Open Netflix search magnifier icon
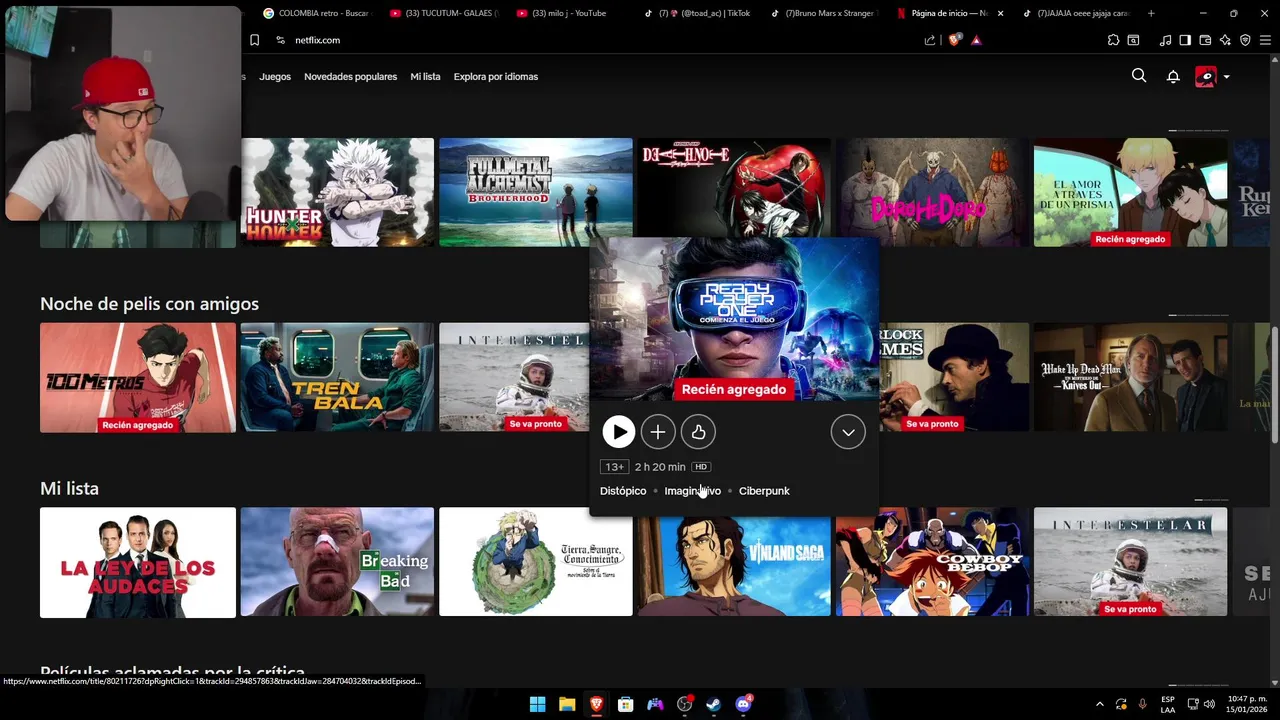This screenshot has height=720, width=1280. click(x=1139, y=76)
